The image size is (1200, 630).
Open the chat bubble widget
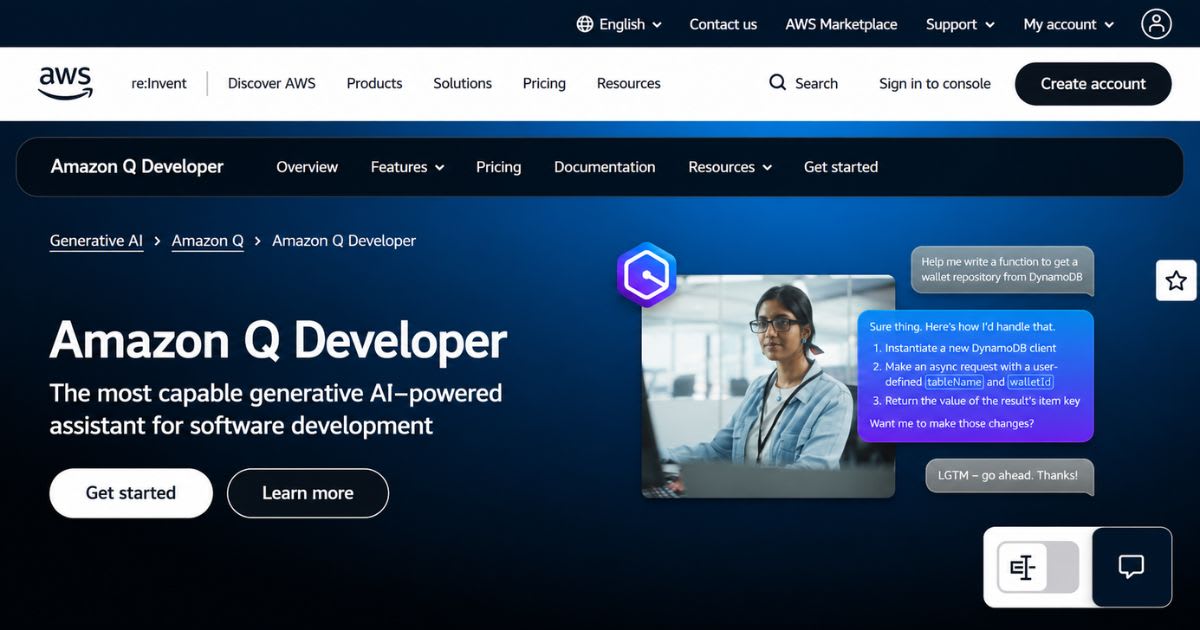[x=1131, y=567]
